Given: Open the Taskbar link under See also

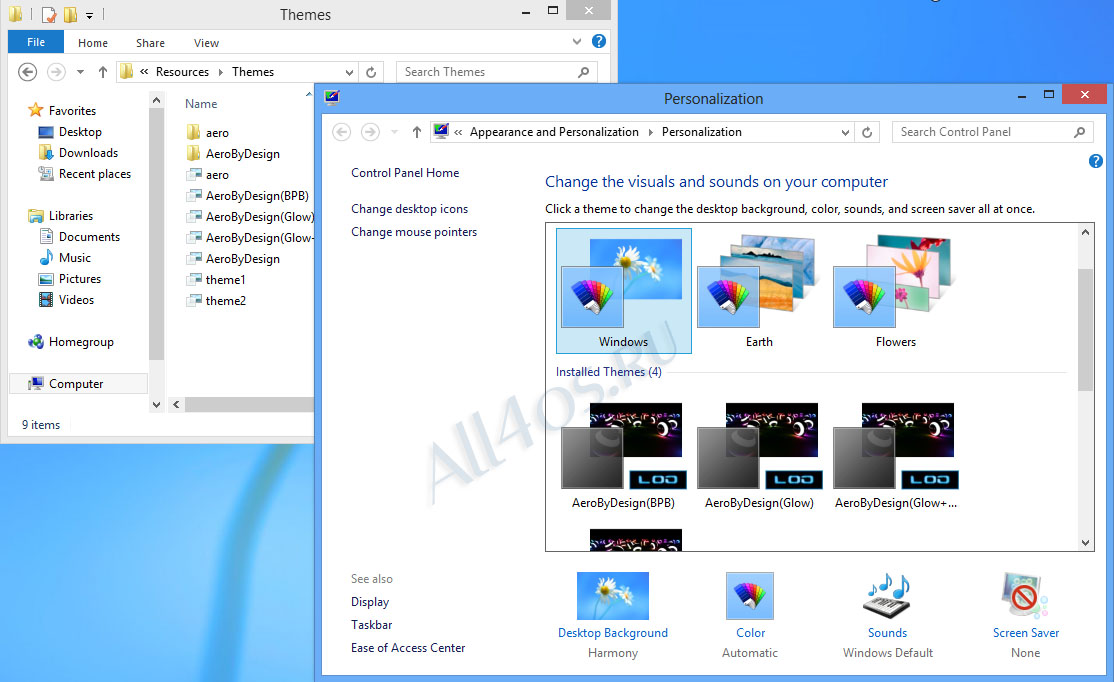Looking at the screenshot, I should click(372, 624).
